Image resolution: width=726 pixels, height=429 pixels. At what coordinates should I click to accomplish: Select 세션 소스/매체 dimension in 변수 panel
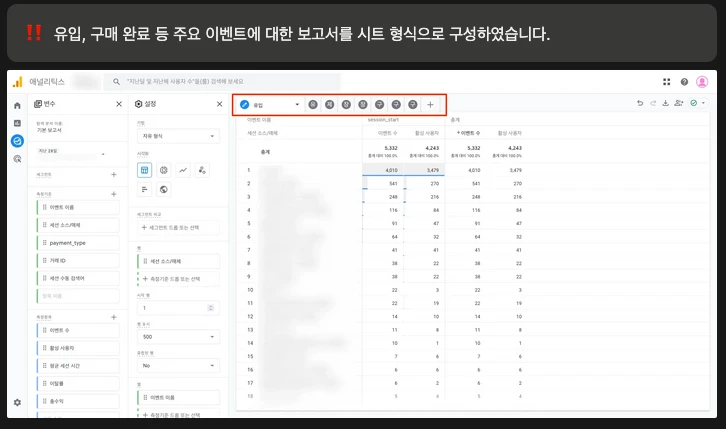(78, 225)
